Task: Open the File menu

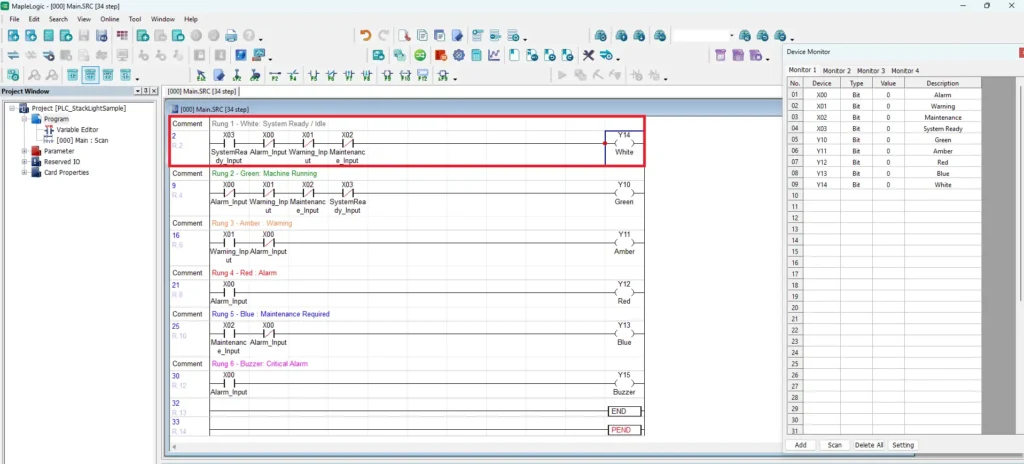Action: [x=14, y=19]
